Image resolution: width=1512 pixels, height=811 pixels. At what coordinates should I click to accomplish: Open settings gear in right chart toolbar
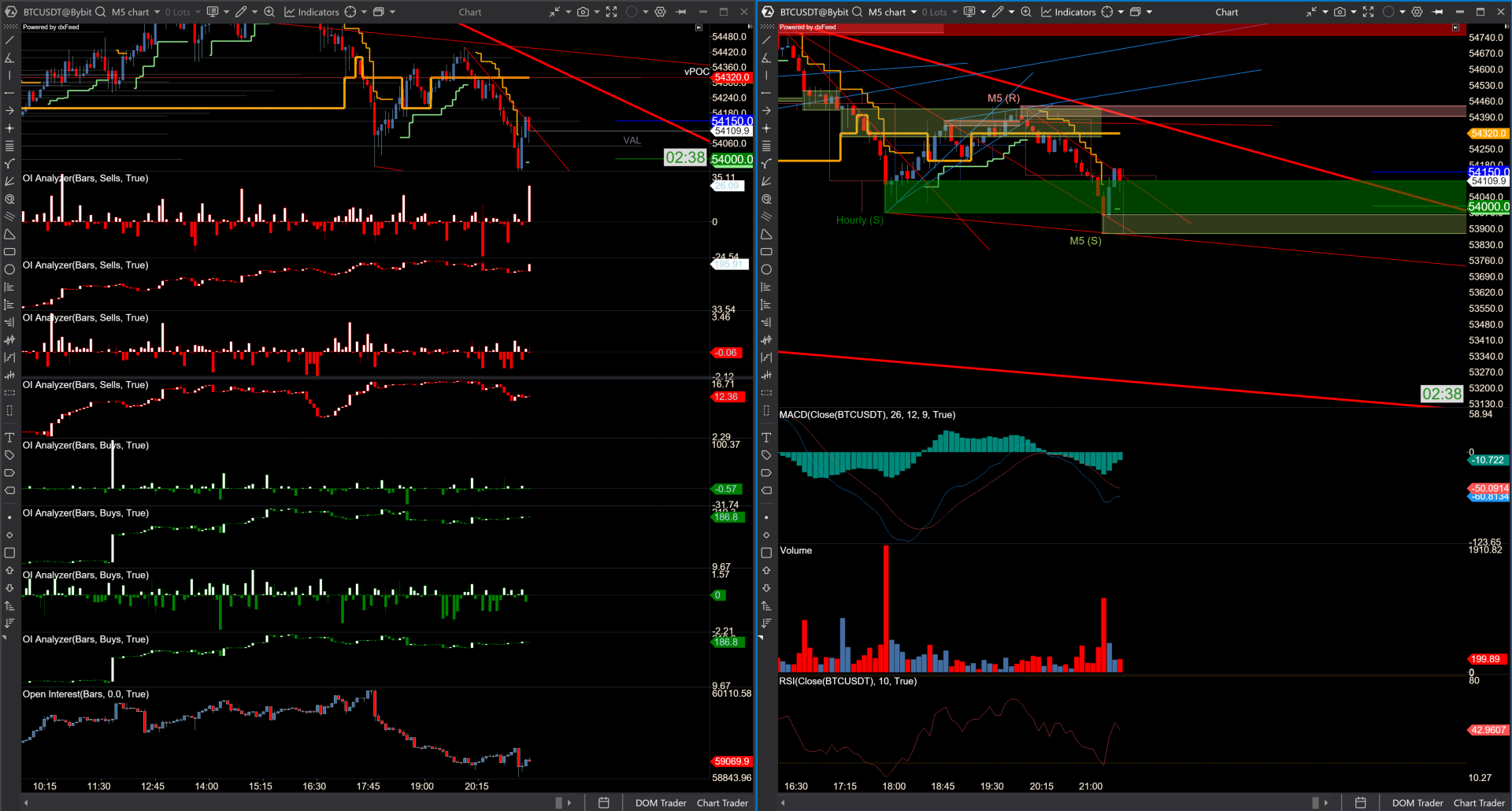coord(1417,12)
